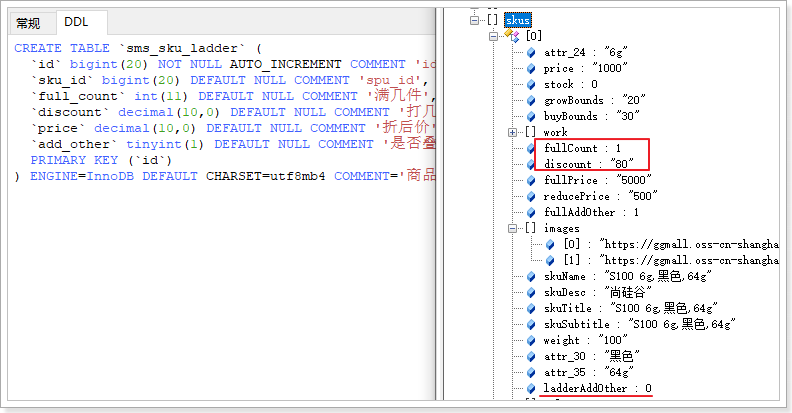Expand the work array node
Image resolution: width=792 pixels, height=413 pixels.
(x=512, y=132)
